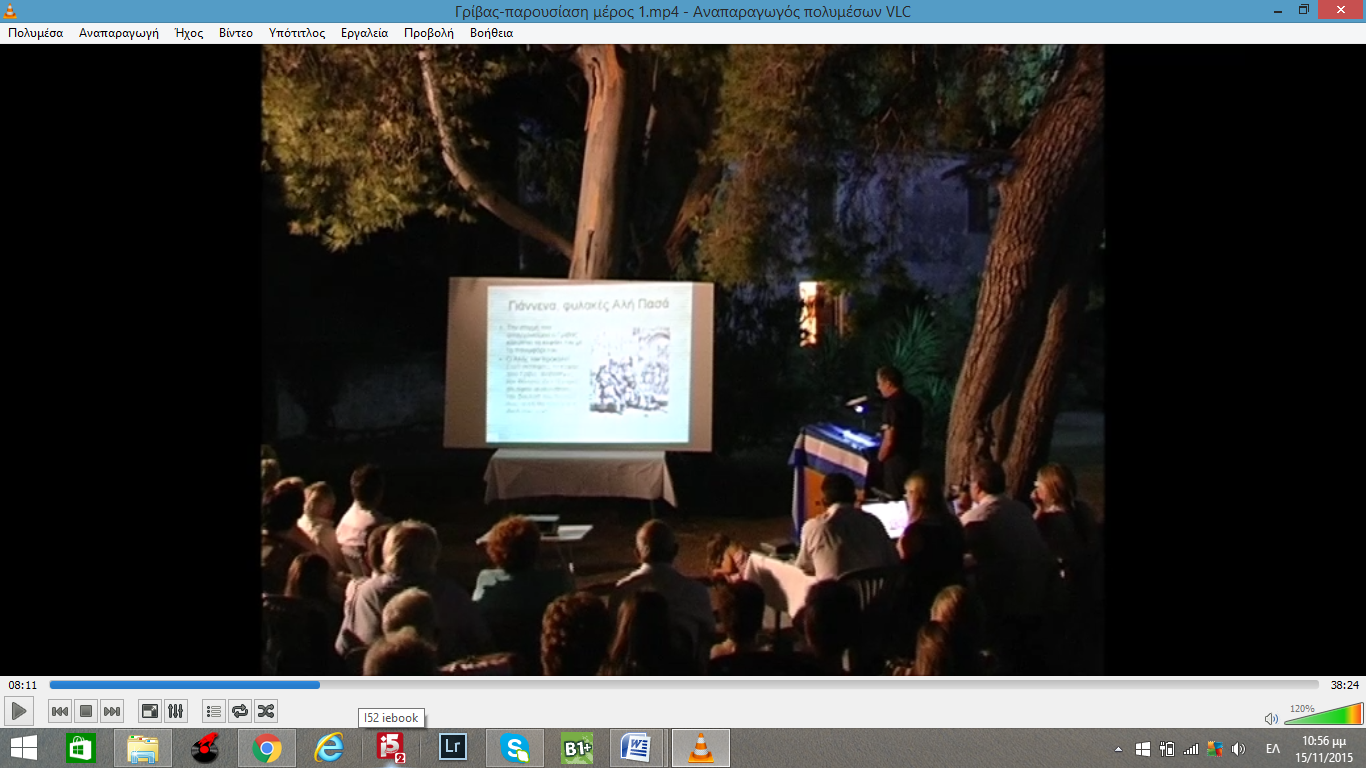Open network signal tray icon

pyautogui.click(x=1190, y=749)
